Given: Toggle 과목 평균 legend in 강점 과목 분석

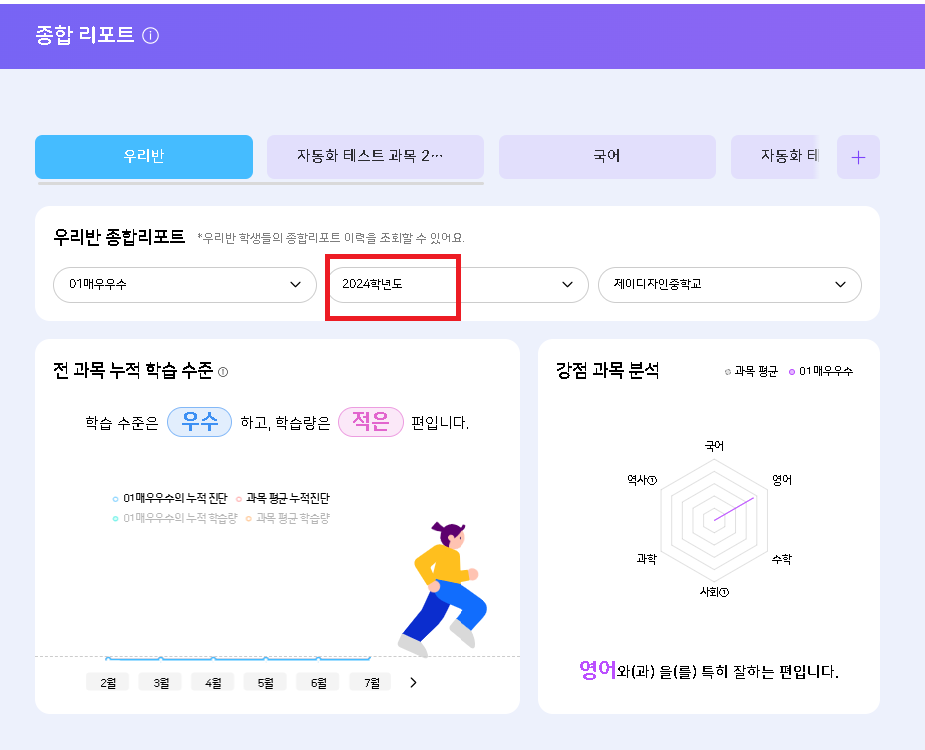Looking at the screenshot, I should [x=750, y=371].
